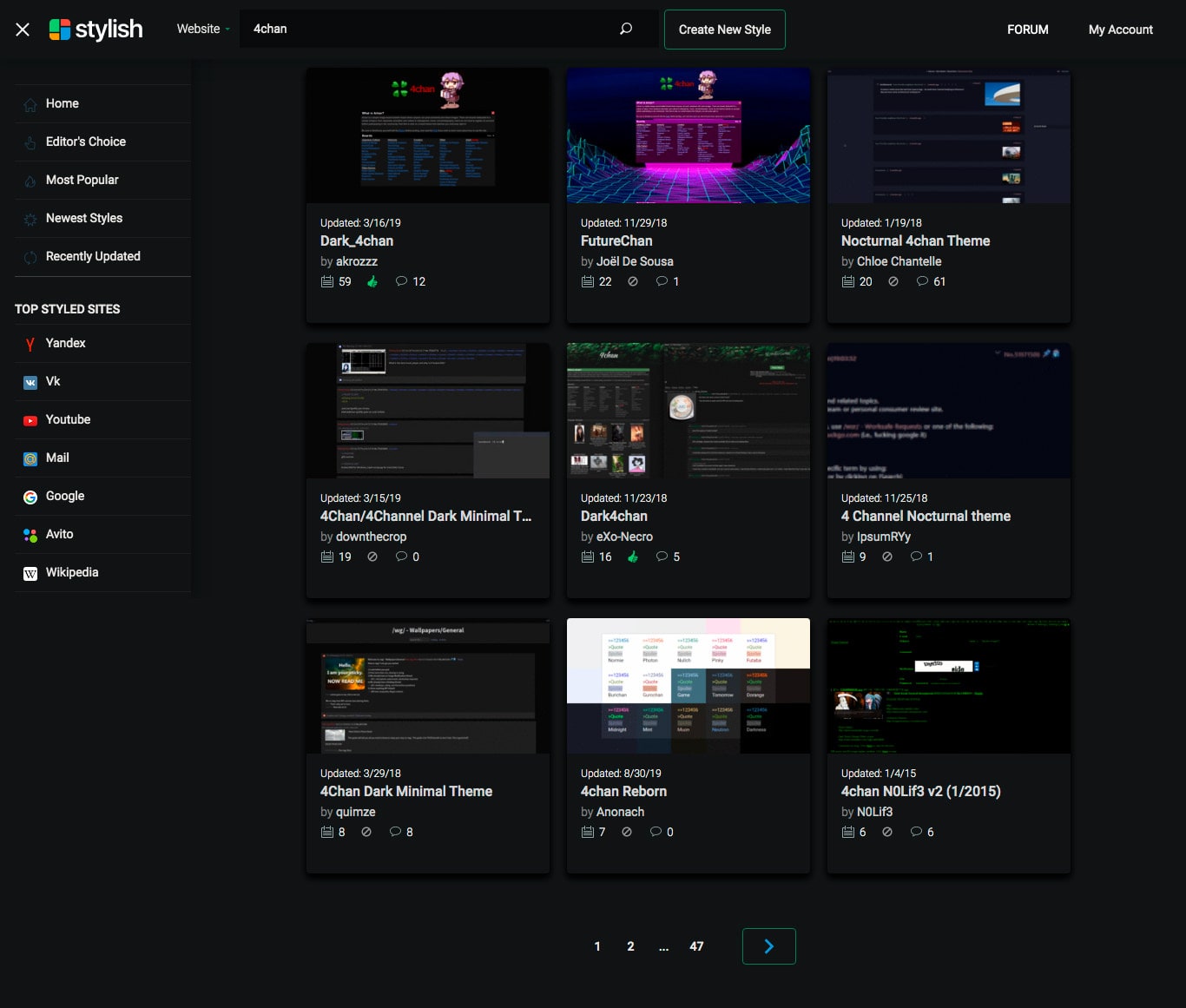Click the Google icon under Top Styled Sites
This screenshot has width=1186, height=1008.
(x=30, y=496)
